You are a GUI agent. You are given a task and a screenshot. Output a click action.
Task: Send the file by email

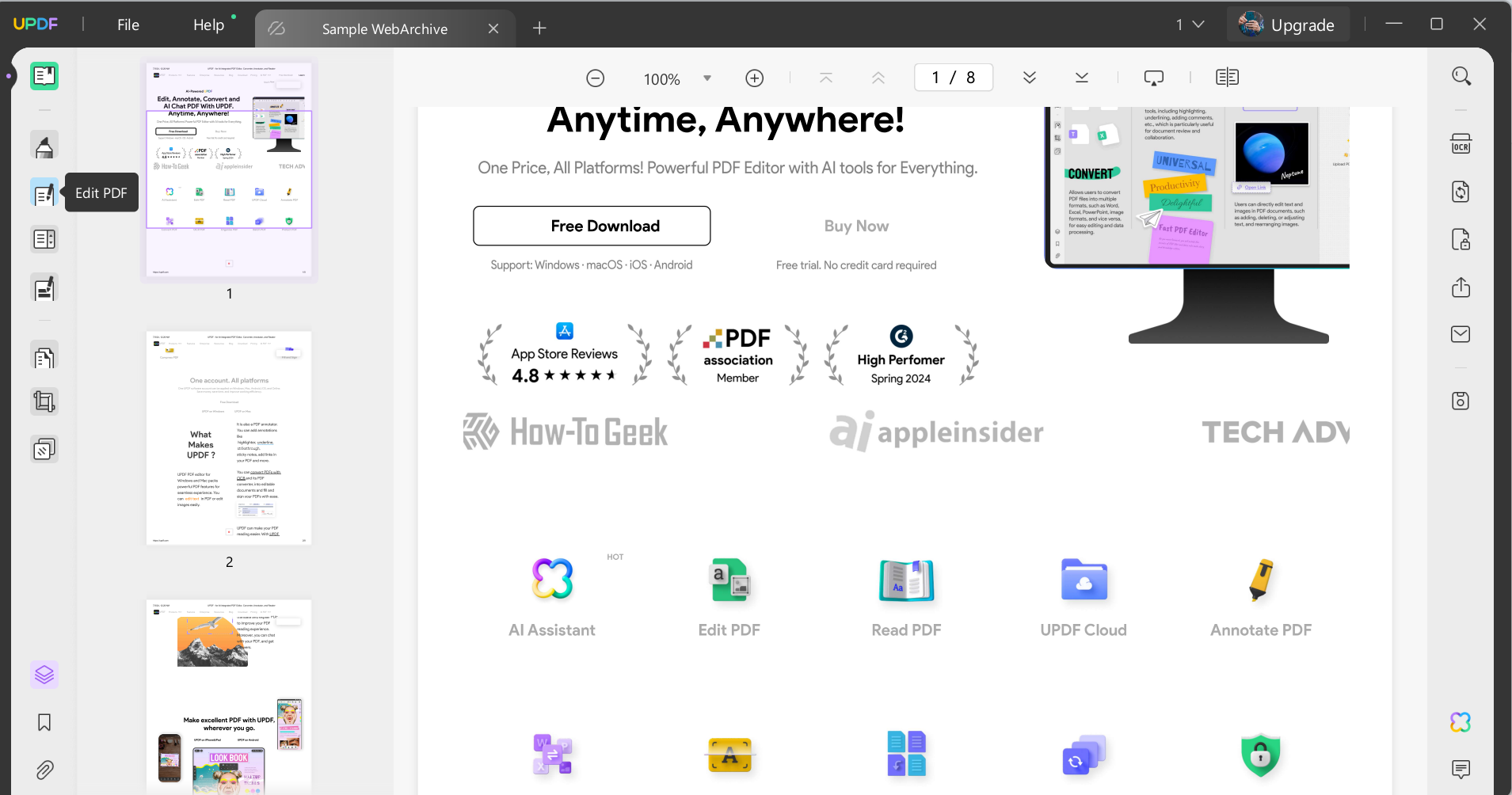pos(1461,334)
